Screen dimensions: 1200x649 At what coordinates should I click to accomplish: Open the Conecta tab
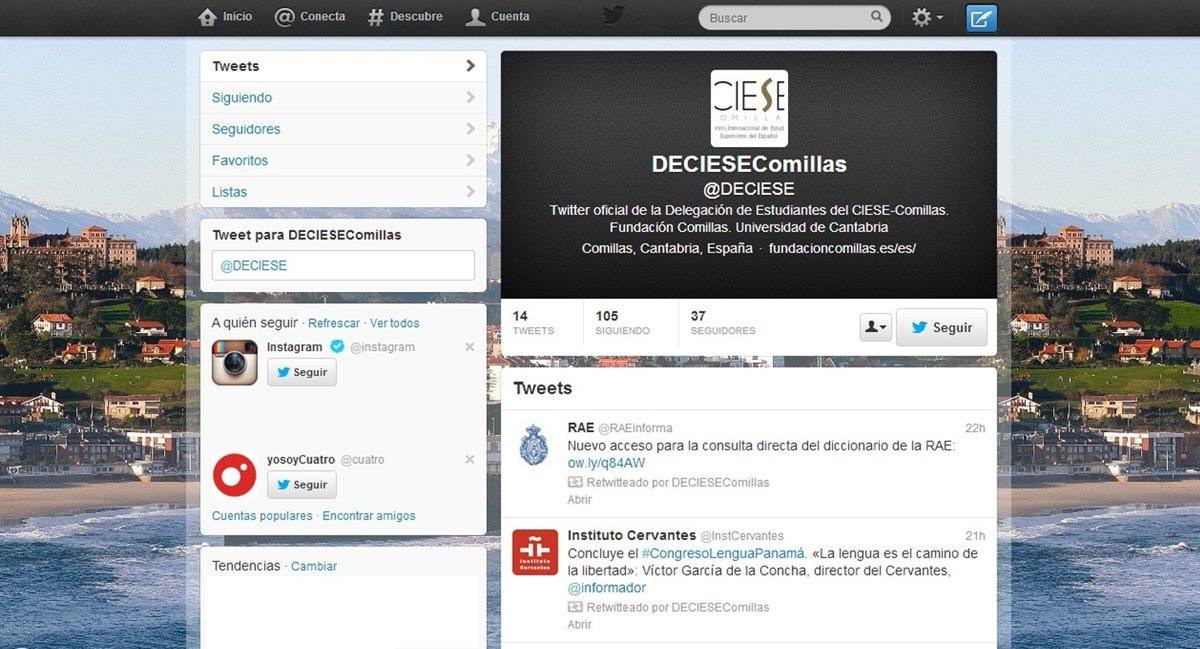pos(310,17)
